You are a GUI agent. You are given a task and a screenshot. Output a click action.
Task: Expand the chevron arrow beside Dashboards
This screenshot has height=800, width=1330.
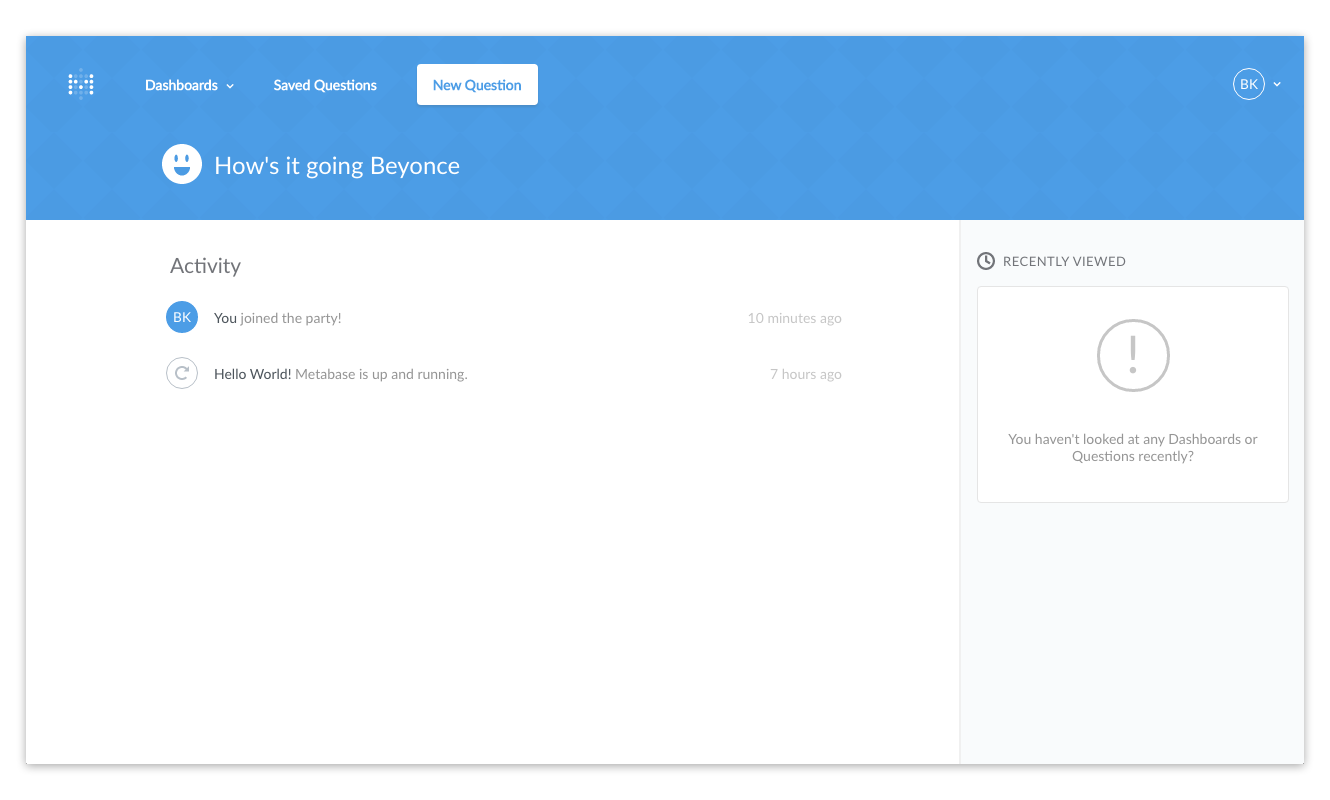(230, 86)
